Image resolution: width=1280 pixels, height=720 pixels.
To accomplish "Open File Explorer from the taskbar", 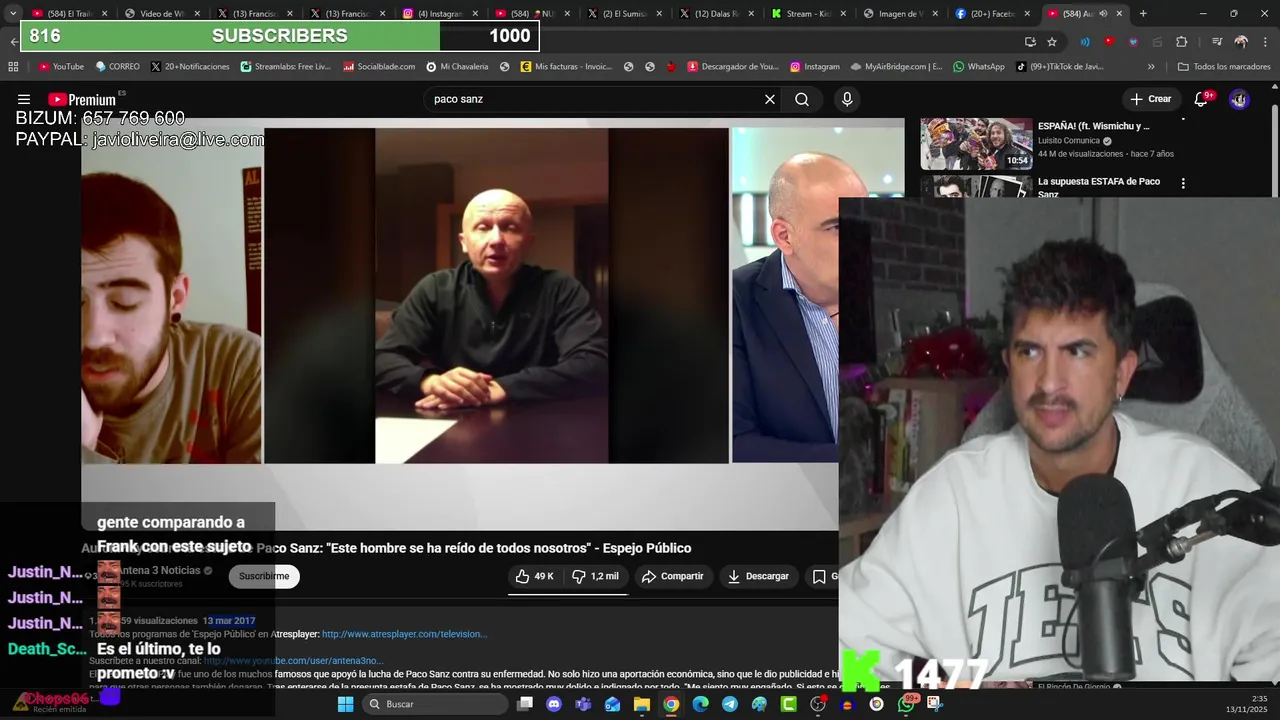I will [642, 704].
